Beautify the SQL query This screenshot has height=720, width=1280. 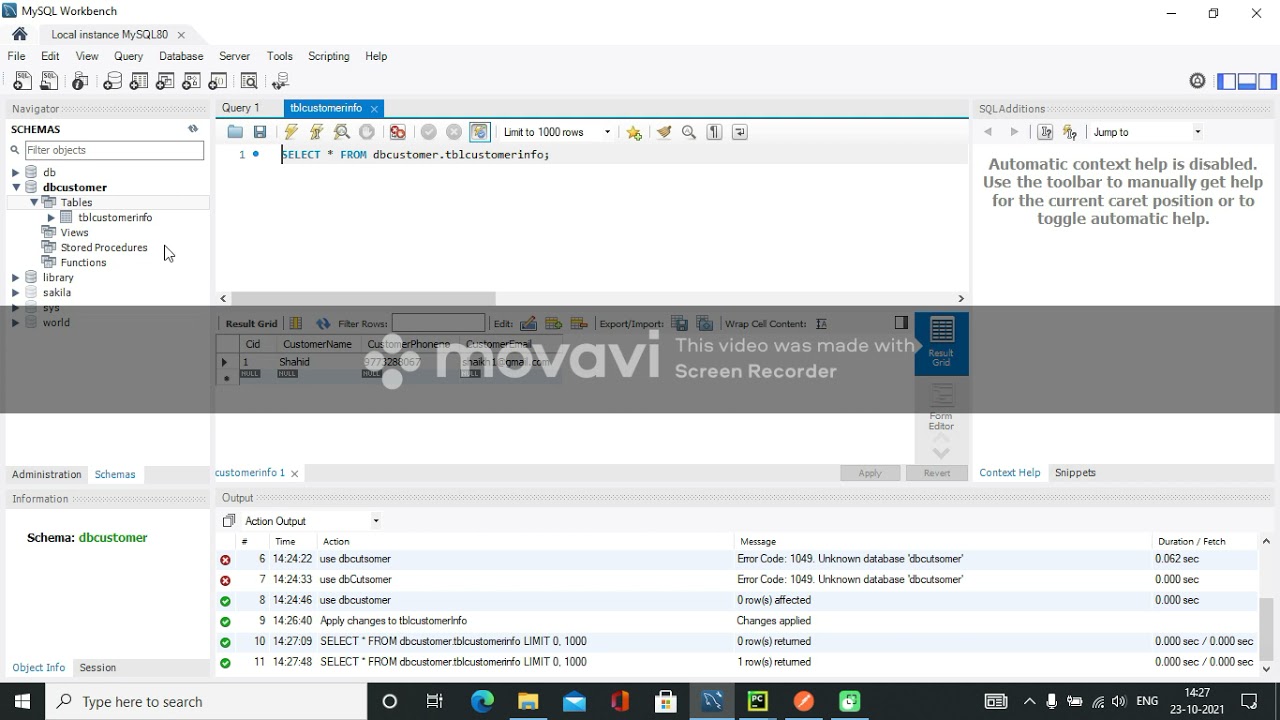tap(664, 132)
